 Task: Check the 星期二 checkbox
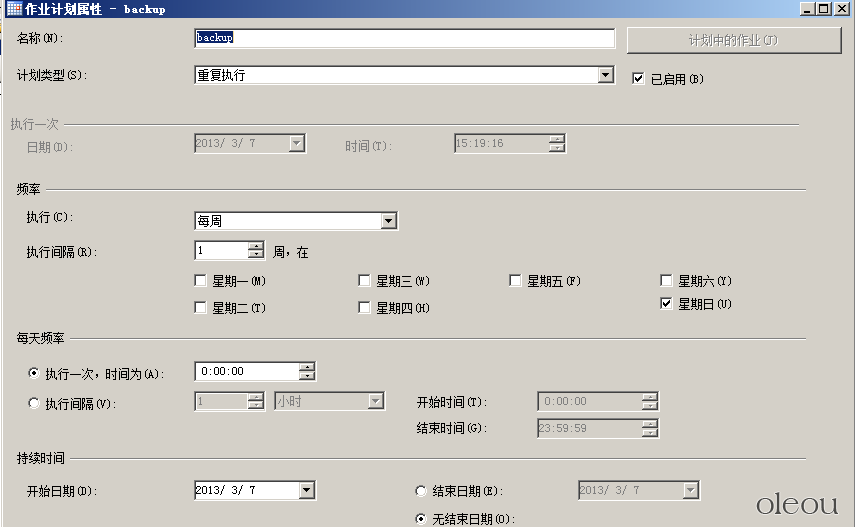200,308
